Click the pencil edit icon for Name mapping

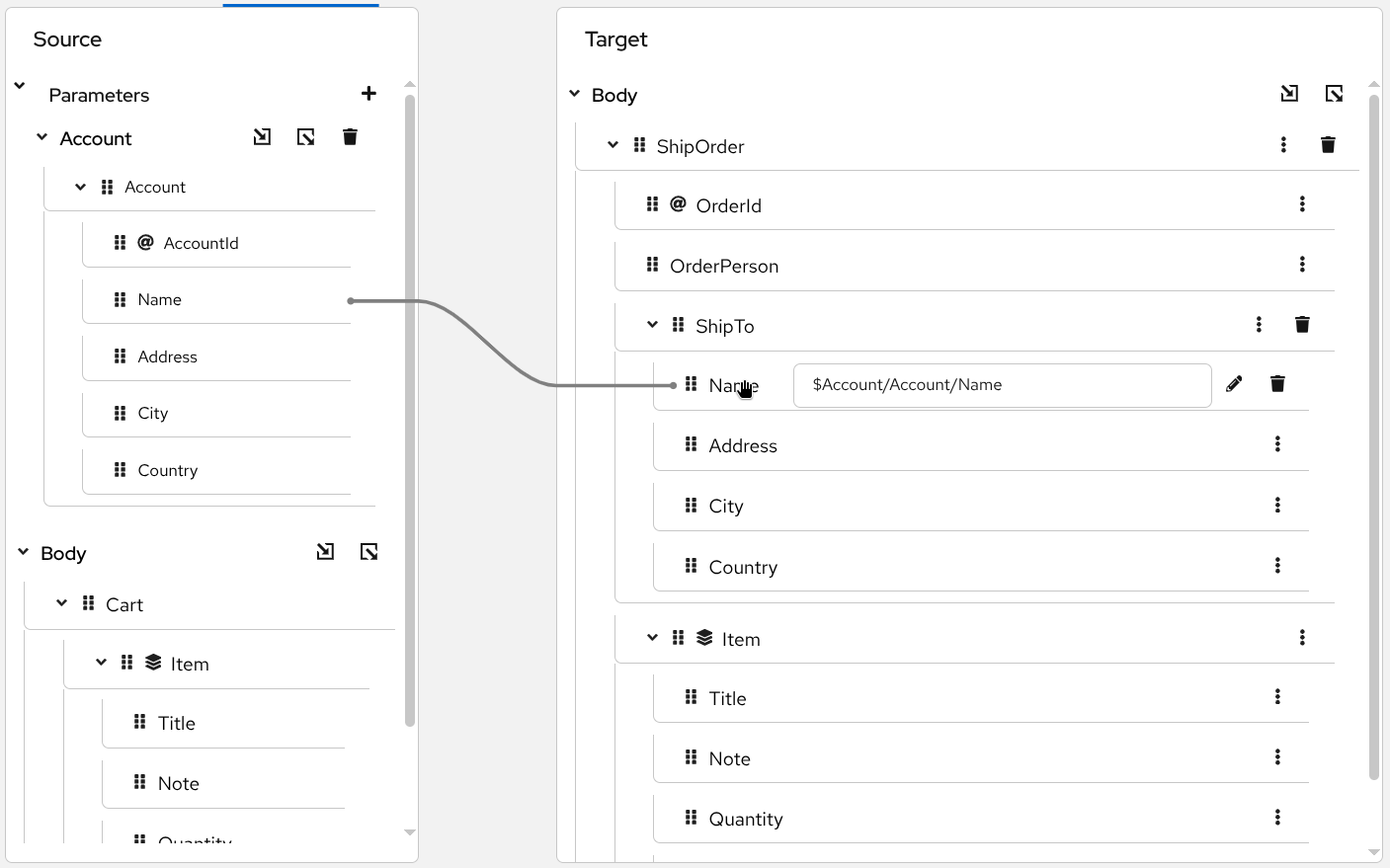pos(1234,384)
